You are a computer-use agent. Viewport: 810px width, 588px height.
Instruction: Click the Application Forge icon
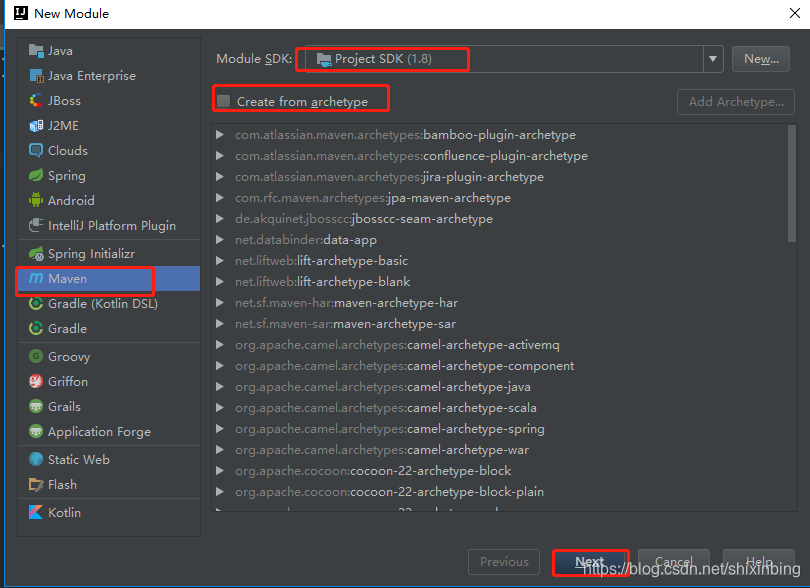point(36,431)
